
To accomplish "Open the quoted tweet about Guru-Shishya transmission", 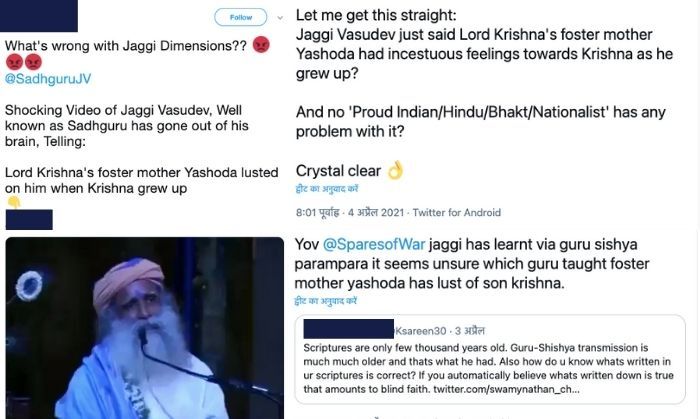I will [x=490, y=359].
